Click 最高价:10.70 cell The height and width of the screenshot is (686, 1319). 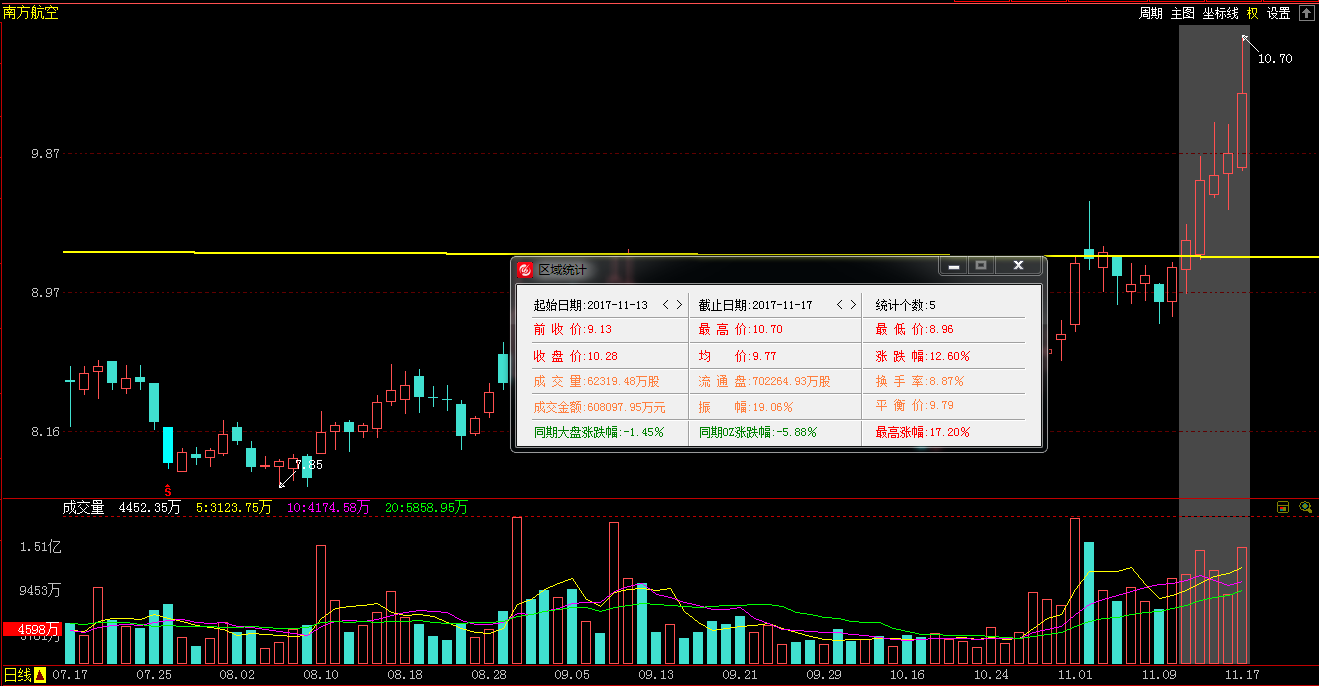pyautogui.click(x=740, y=329)
